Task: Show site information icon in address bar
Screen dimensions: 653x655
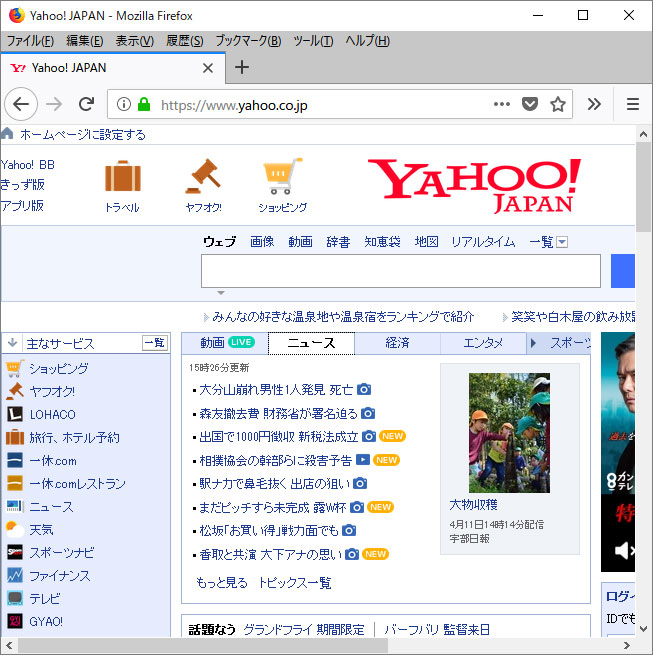Action: (124, 104)
